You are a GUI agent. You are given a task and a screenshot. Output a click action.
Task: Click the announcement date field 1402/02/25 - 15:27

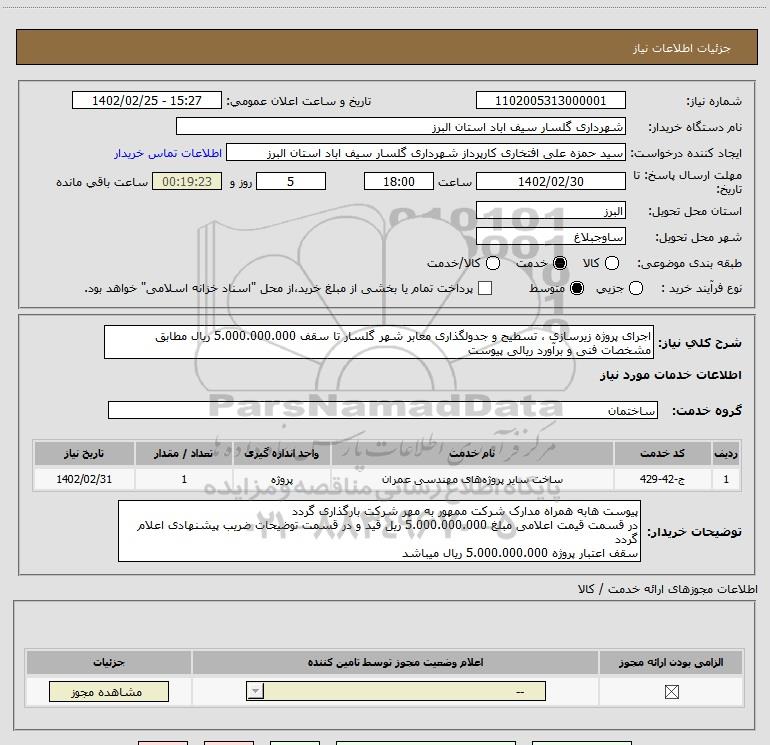(x=147, y=100)
